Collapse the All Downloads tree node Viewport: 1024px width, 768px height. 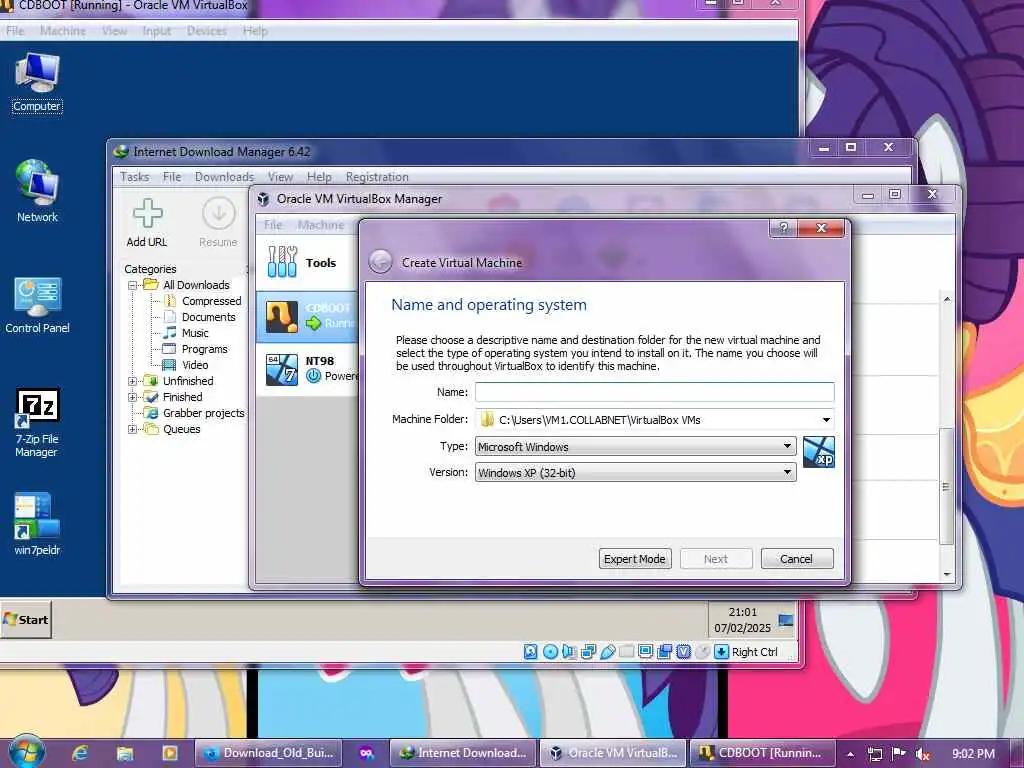[133, 285]
